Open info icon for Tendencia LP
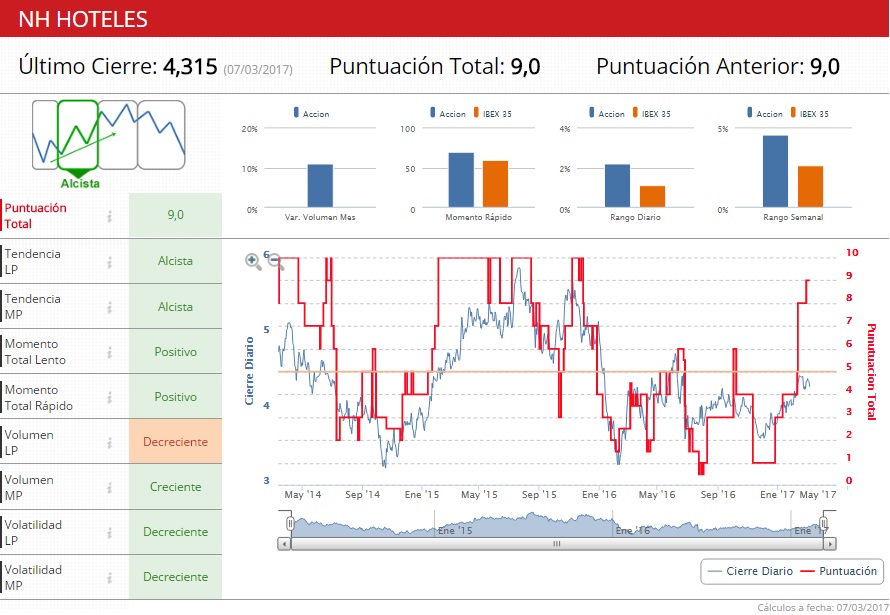The width and height of the screenshot is (890, 615). pos(110,262)
